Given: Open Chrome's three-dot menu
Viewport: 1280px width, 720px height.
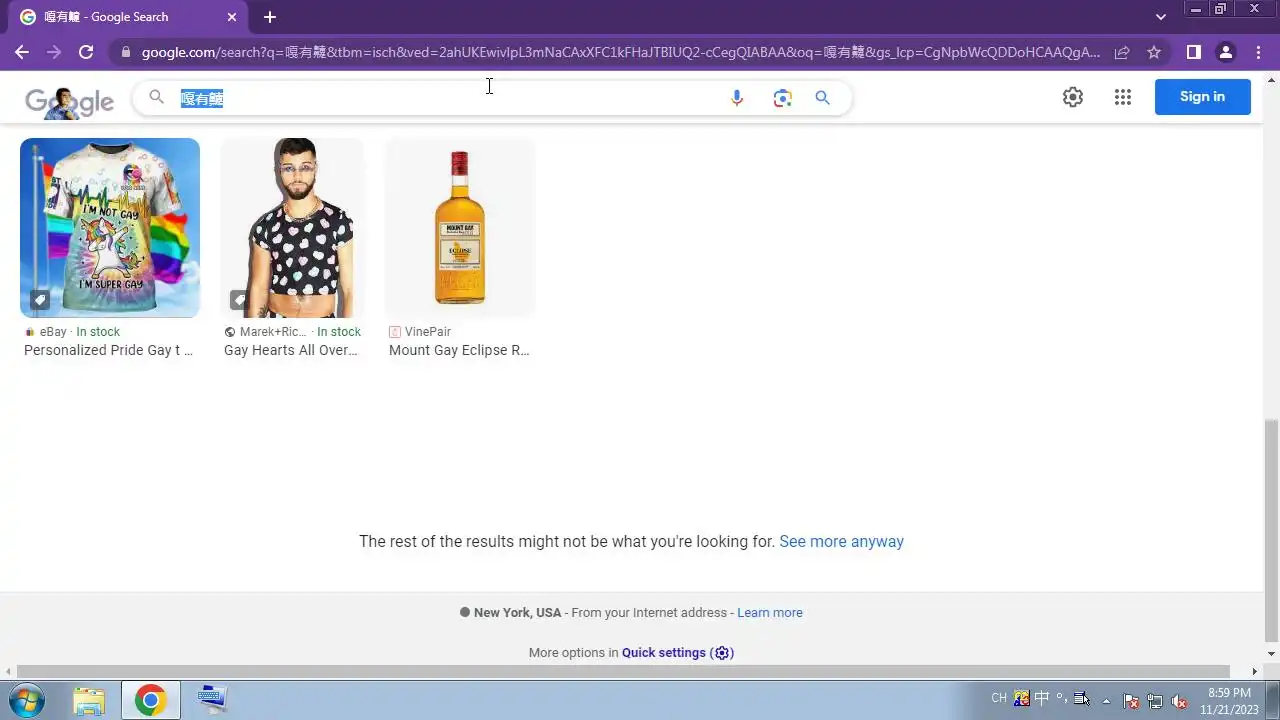Looking at the screenshot, I should (x=1257, y=52).
